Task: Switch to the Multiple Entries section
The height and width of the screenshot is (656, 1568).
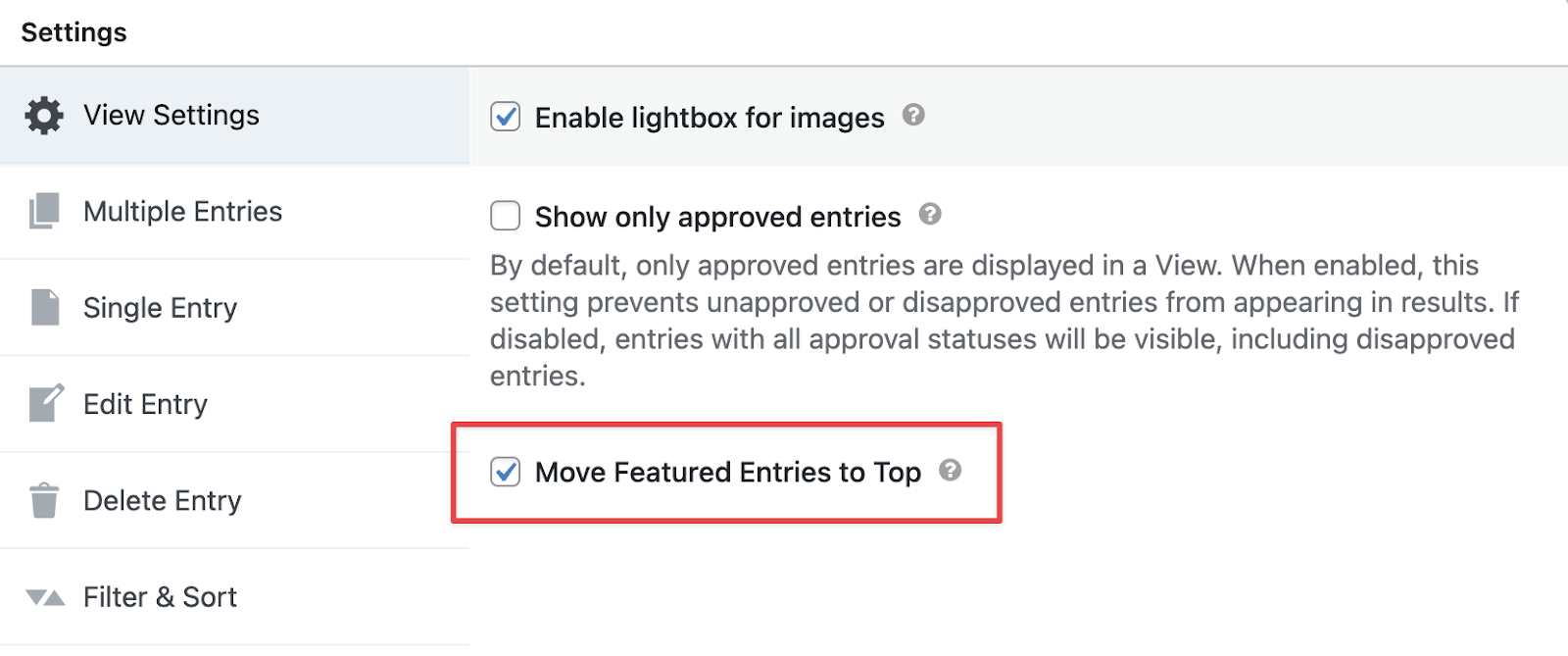Action: click(x=182, y=210)
